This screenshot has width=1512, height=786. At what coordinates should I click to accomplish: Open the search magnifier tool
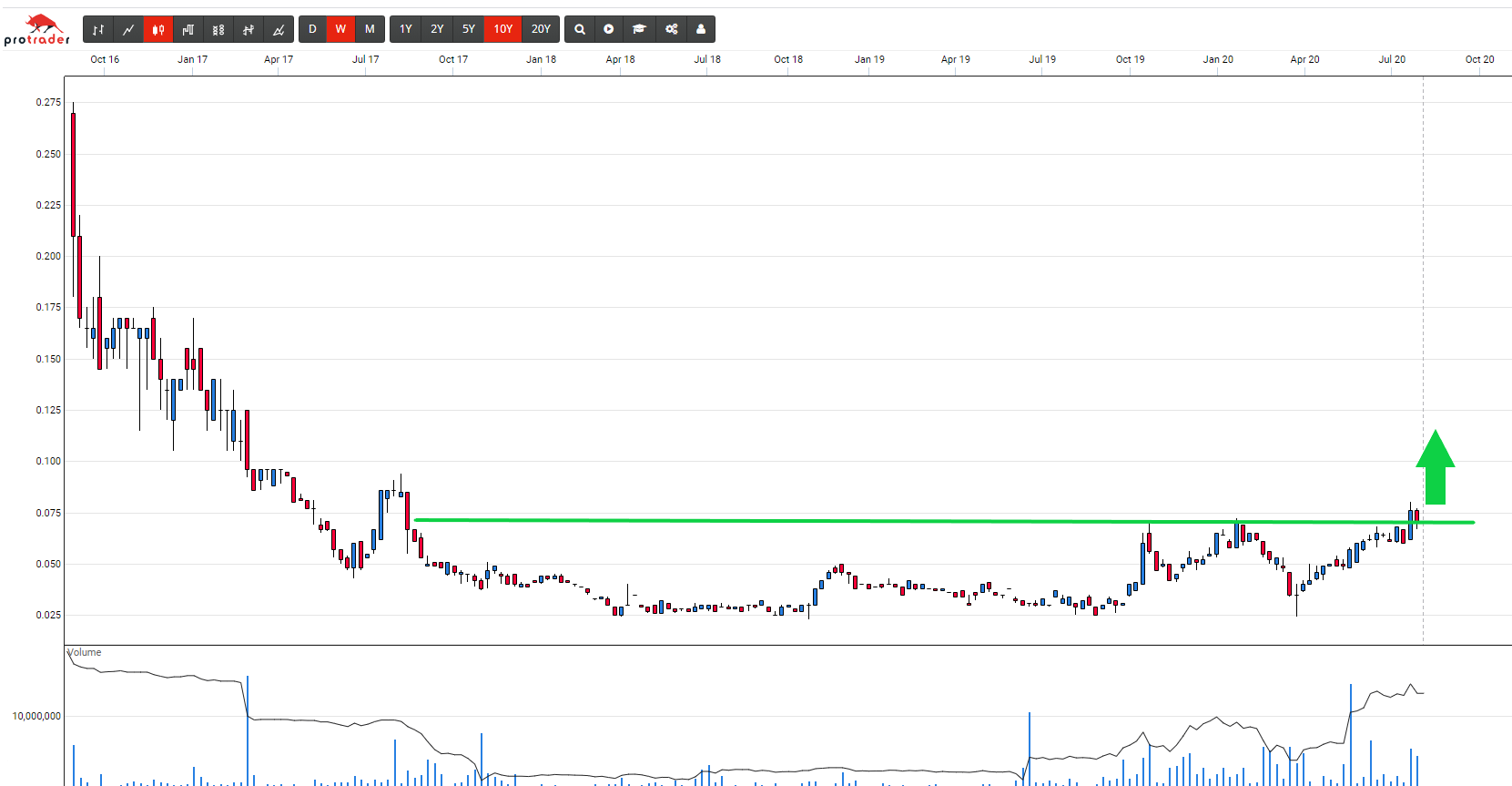tap(580, 29)
